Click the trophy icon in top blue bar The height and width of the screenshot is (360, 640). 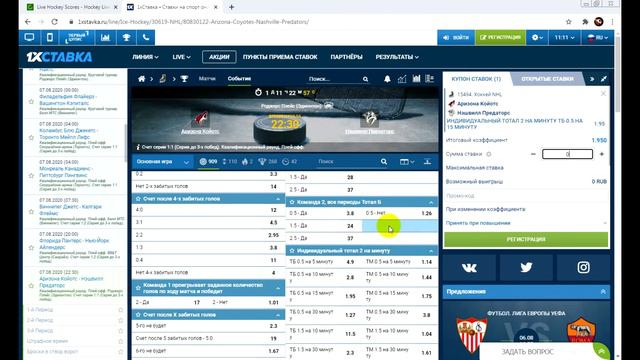click(x=127, y=38)
